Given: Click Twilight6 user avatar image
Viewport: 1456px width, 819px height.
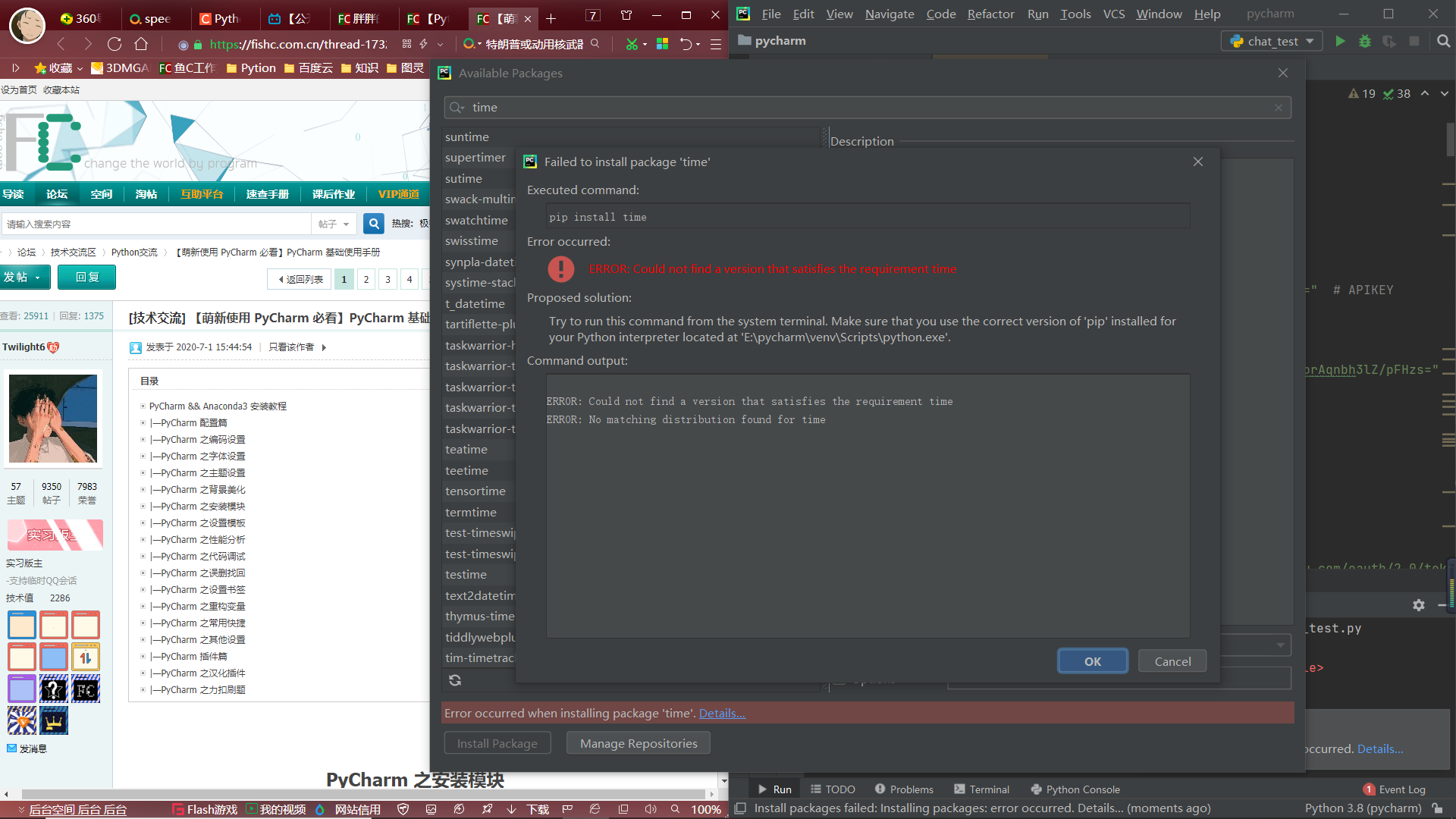Looking at the screenshot, I should (53, 419).
